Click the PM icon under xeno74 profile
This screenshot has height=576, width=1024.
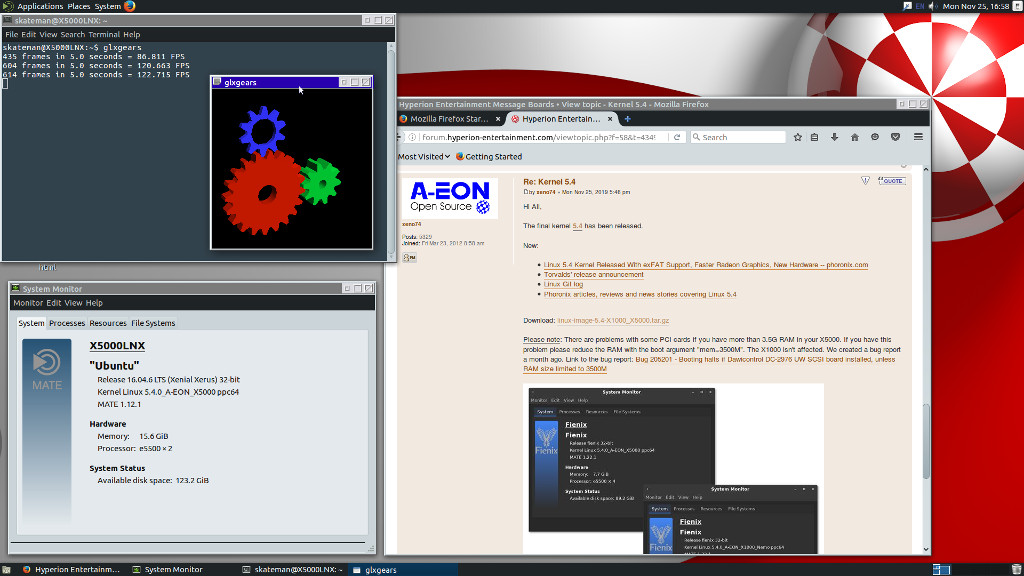click(409, 257)
